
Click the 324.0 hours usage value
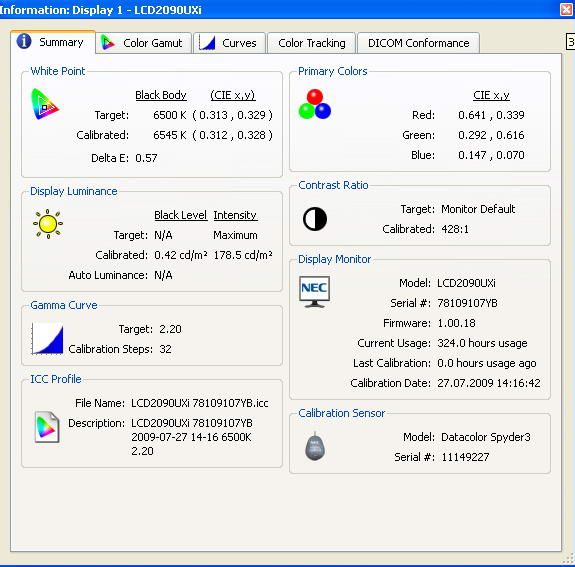[482, 343]
